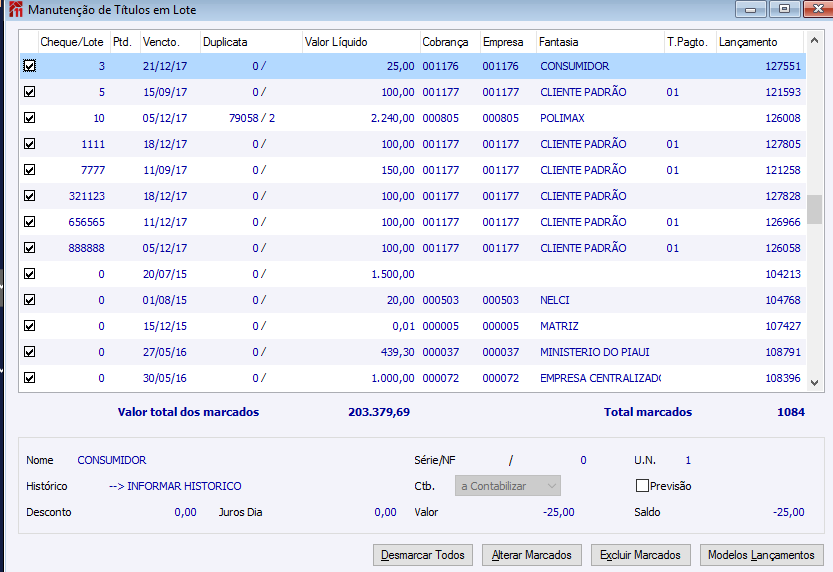Click the MATRIZ fantasia cell
Image resolution: width=833 pixels, height=572 pixels.
[x=559, y=327]
